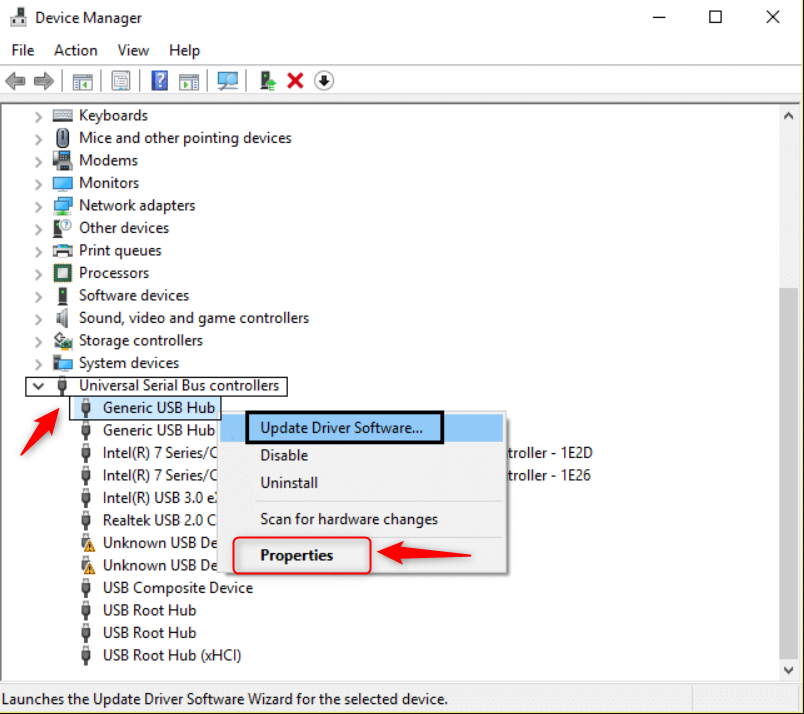Click the Update driver software toolbar icon

[x=267, y=80]
